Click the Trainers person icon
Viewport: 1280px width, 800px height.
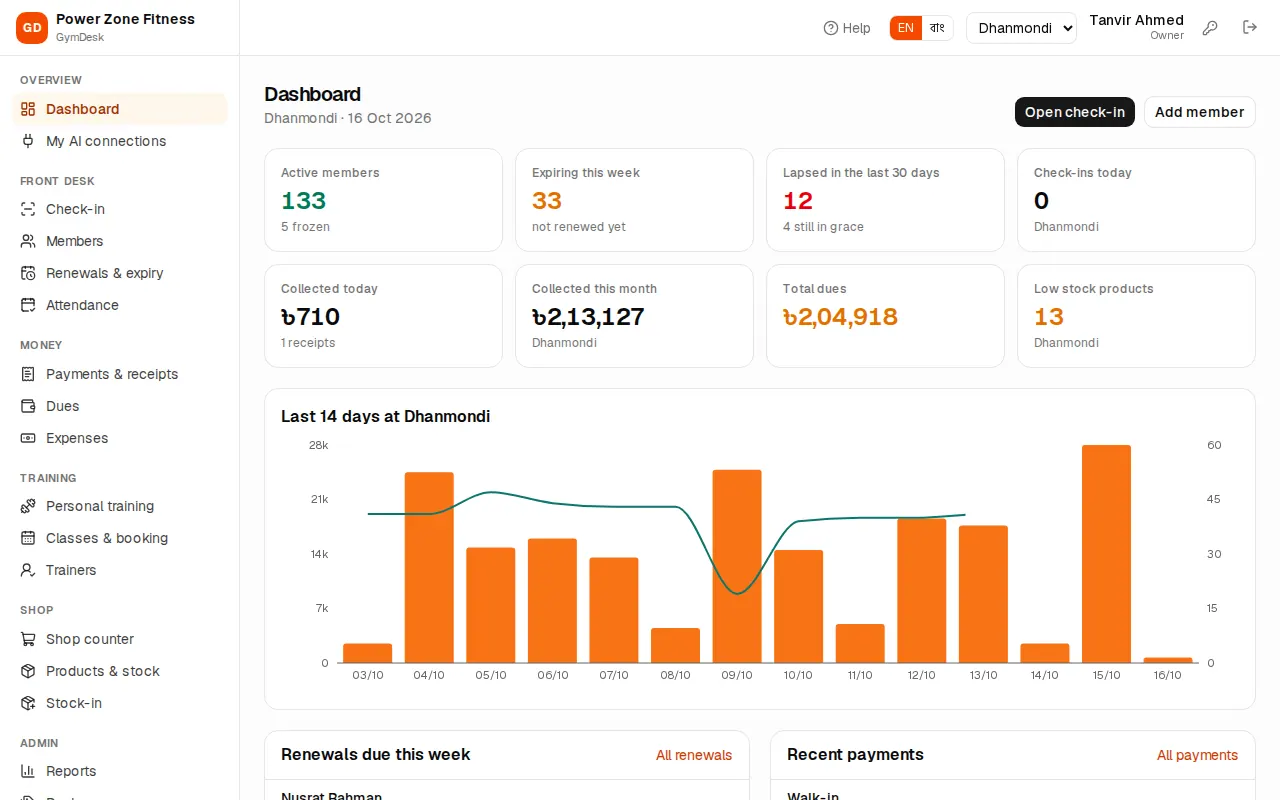click(28, 570)
